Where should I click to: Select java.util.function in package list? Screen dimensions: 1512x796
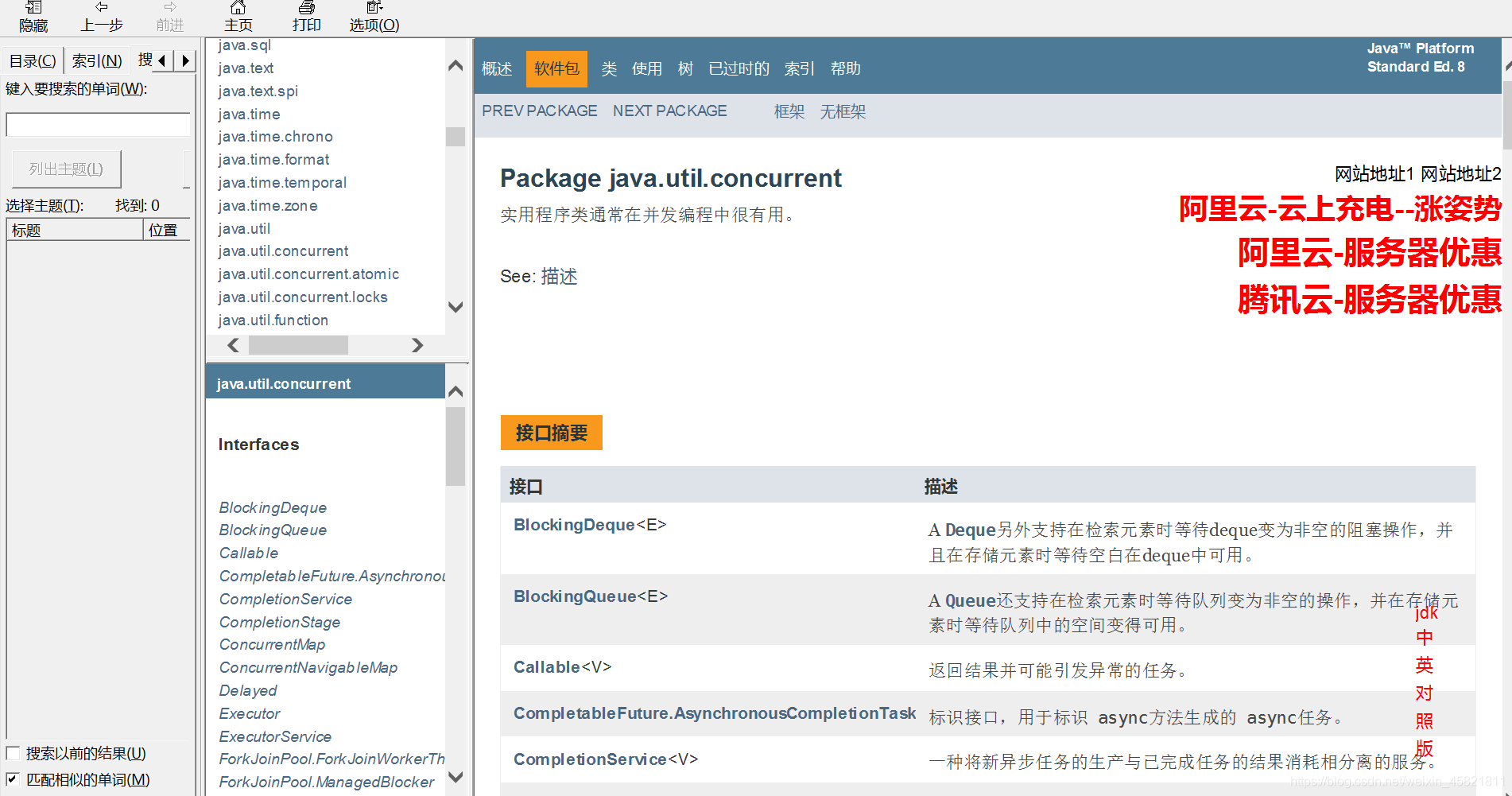(x=273, y=320)
